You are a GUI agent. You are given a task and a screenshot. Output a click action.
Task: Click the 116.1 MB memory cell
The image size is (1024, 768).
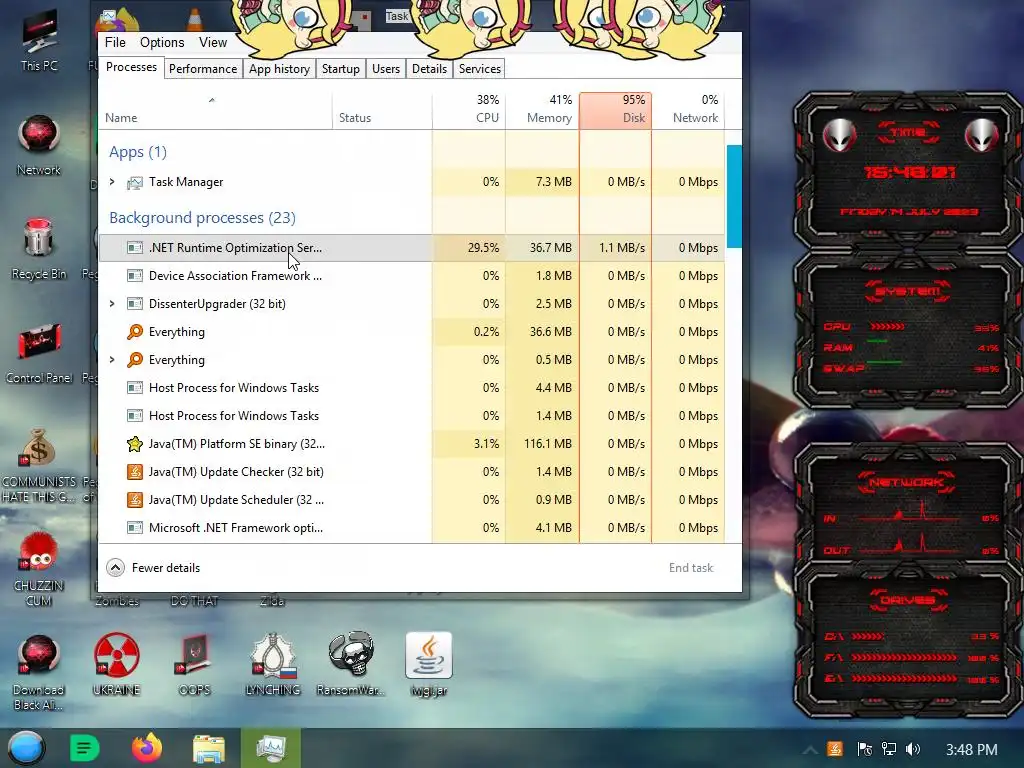542,444
